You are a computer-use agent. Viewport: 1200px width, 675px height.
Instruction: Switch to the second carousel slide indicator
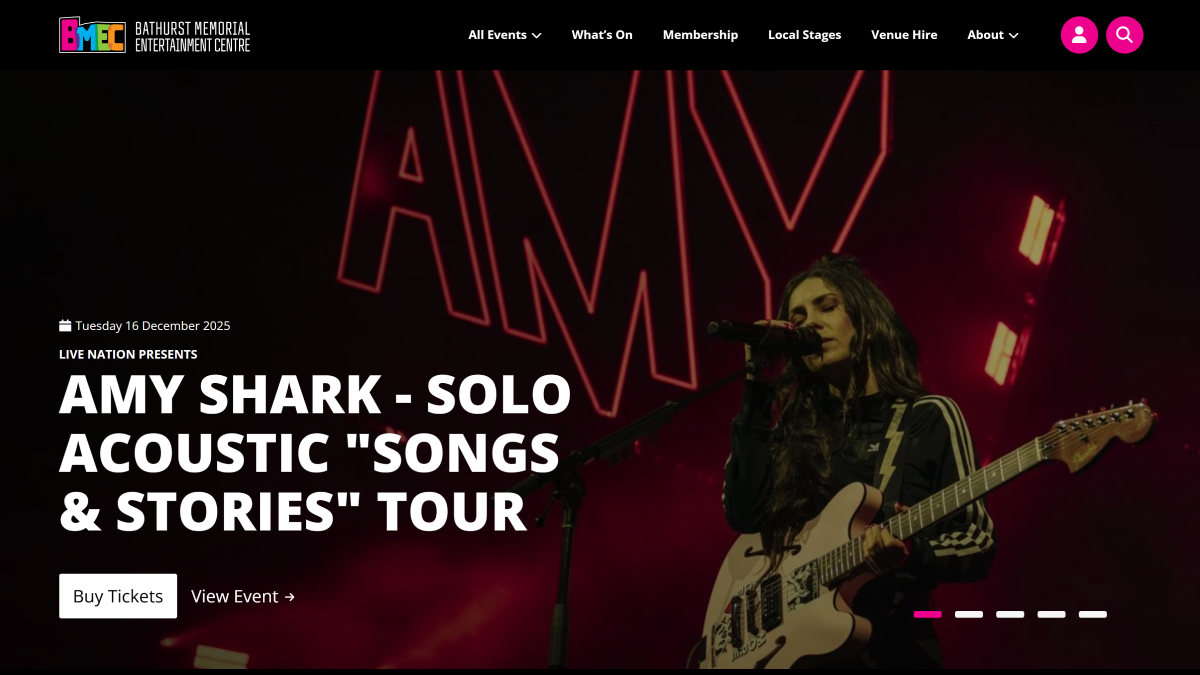[x=969, y=614]
